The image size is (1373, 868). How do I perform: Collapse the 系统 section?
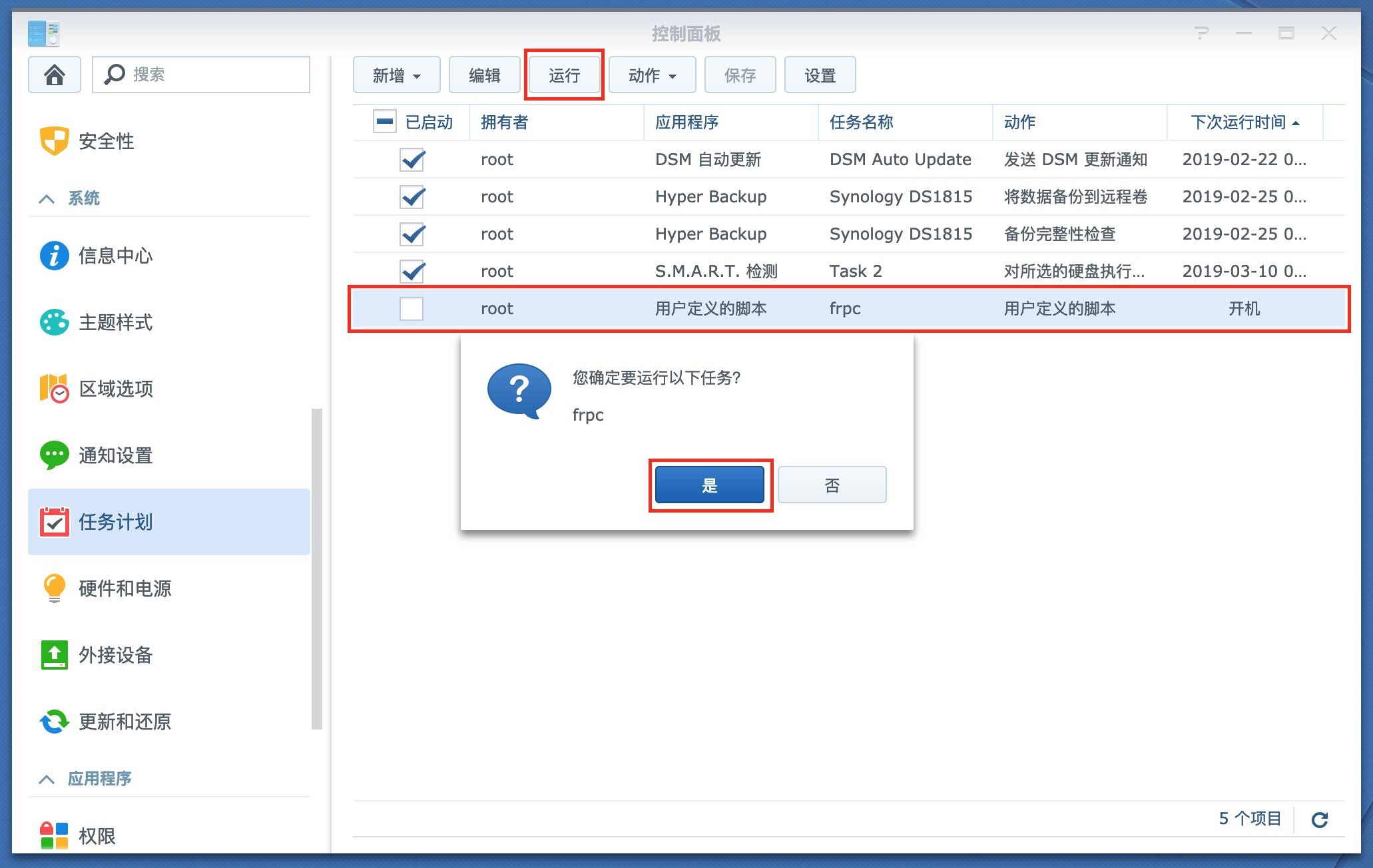pos(46,198)
